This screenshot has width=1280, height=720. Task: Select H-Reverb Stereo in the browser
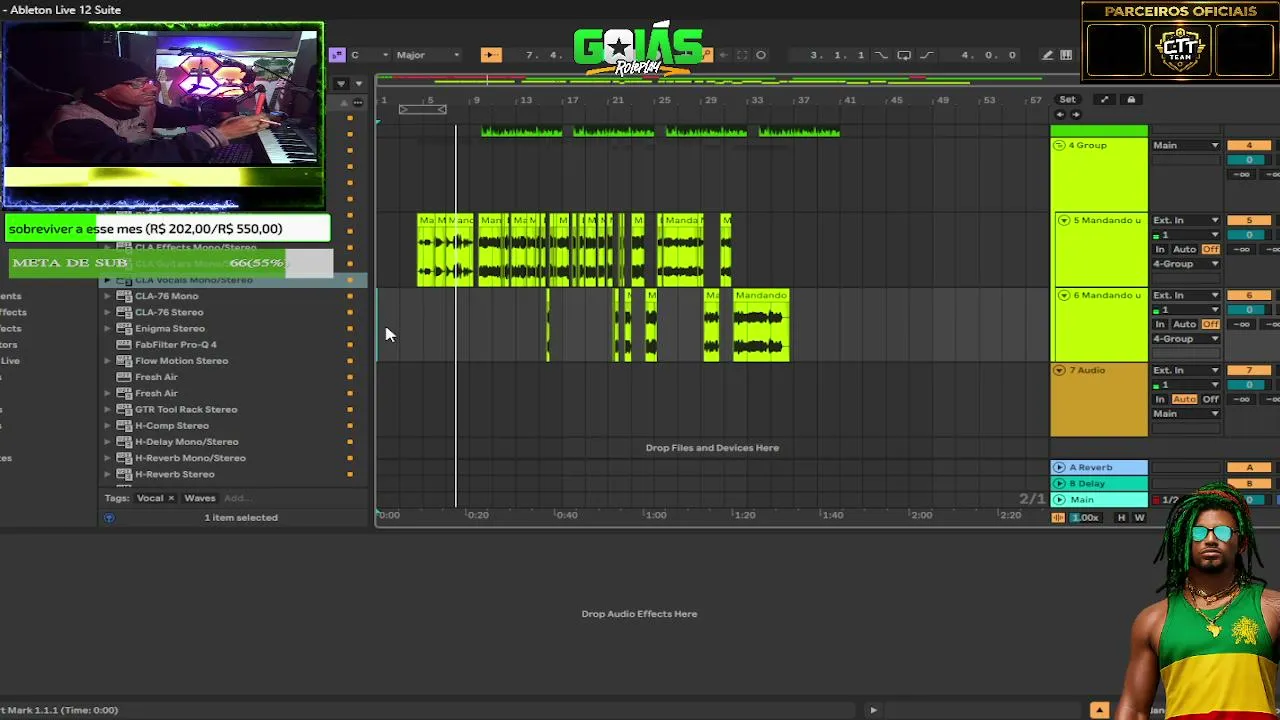175,474
